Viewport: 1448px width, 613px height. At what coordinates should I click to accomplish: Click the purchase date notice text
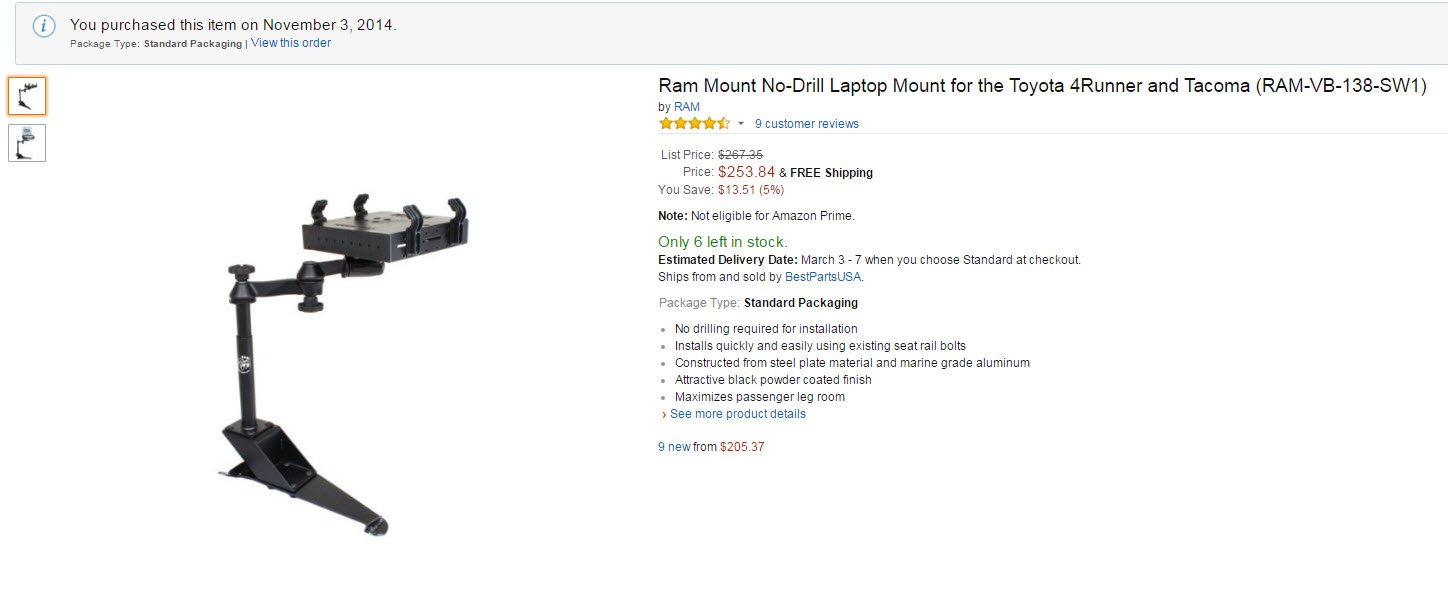[x=233, y=24]
